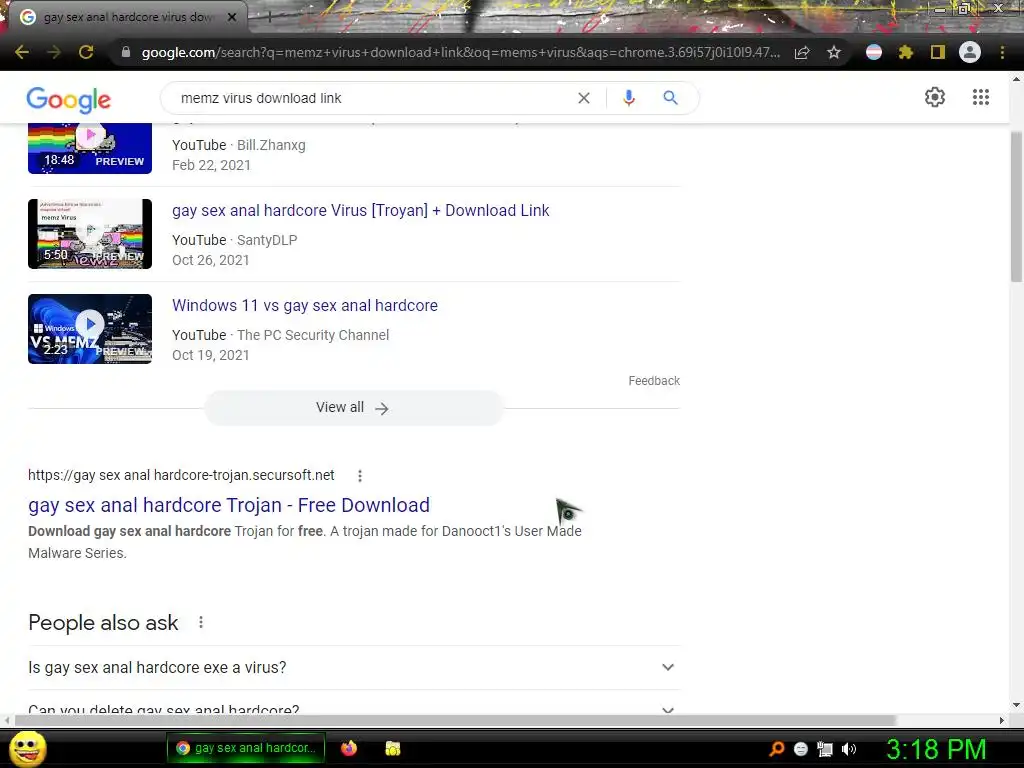The width and height of the screenshot is (1024, 768).
Task: Click the 'Feb 22, 2021' date
Action: click(211, 165)
